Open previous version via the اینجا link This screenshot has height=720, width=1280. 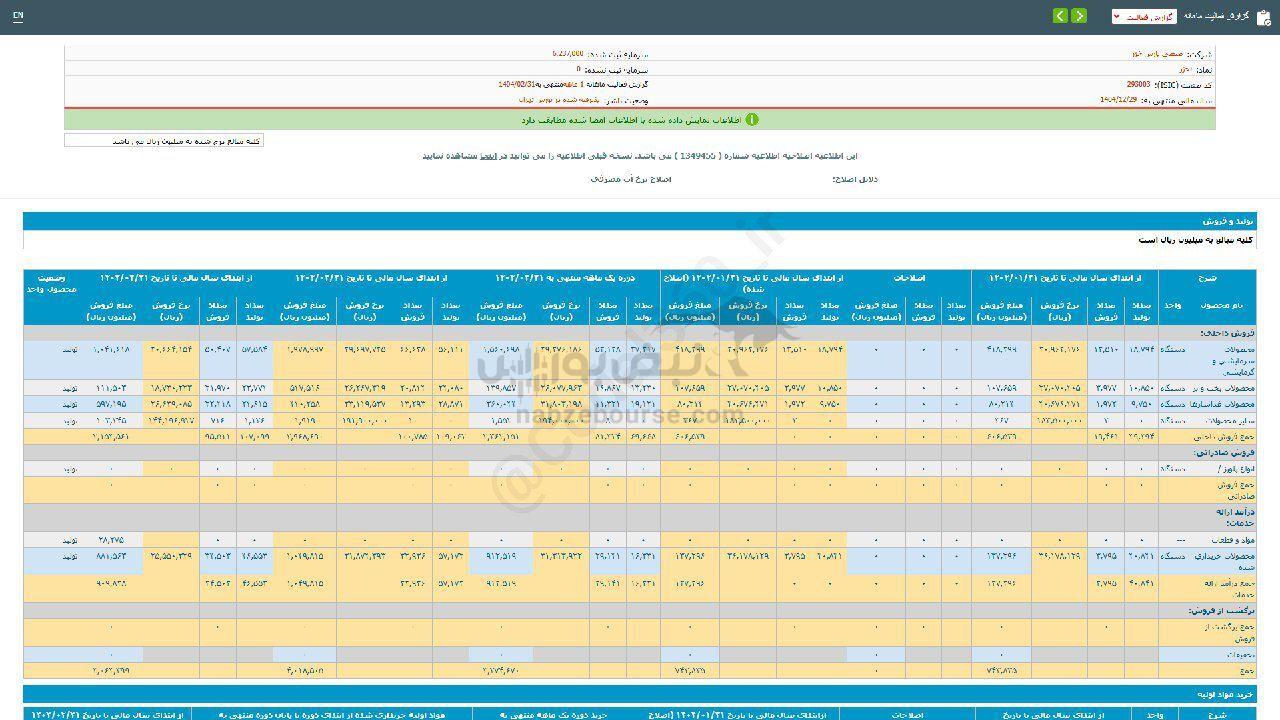(488, 156)
